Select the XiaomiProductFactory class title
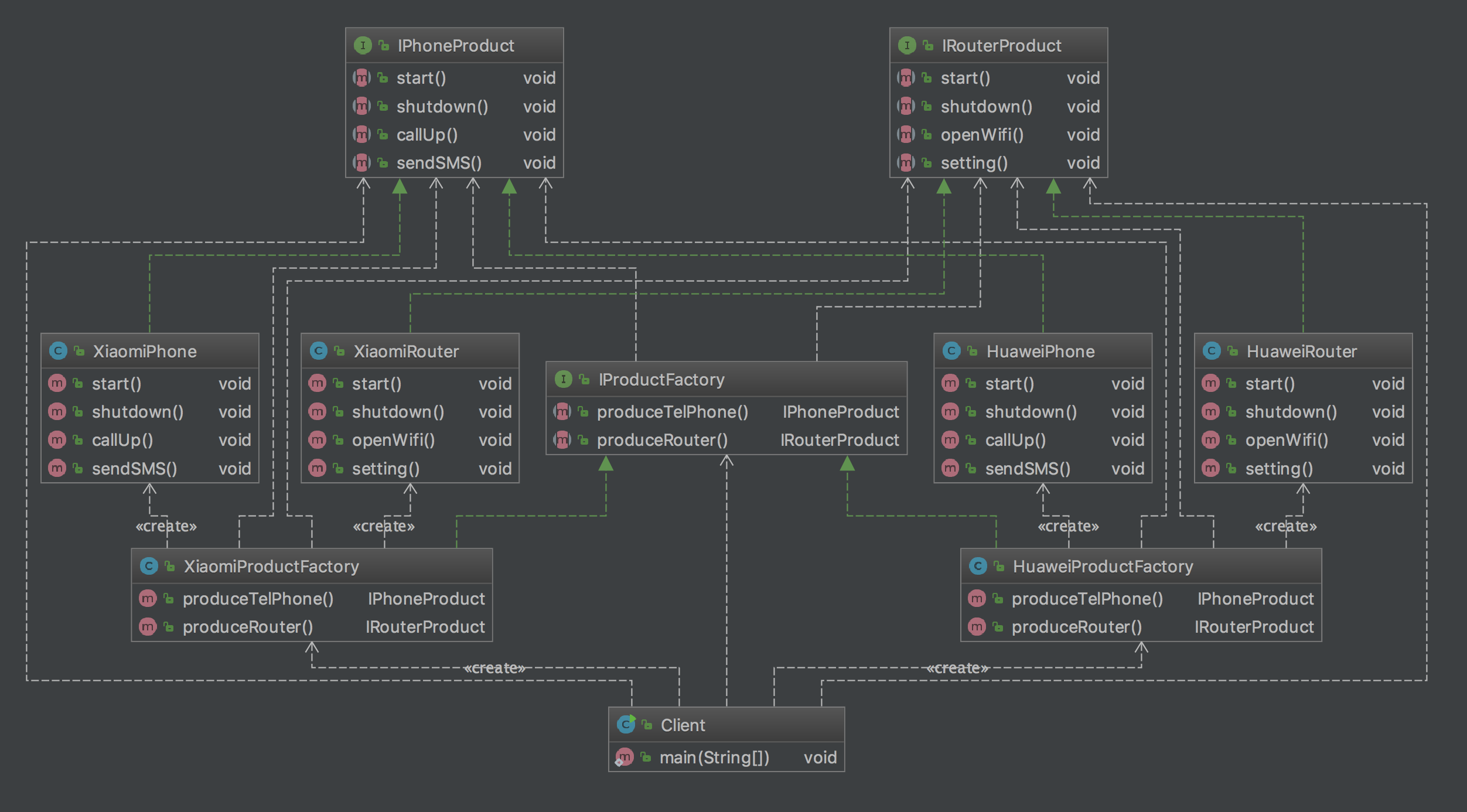 click(271, 567)
